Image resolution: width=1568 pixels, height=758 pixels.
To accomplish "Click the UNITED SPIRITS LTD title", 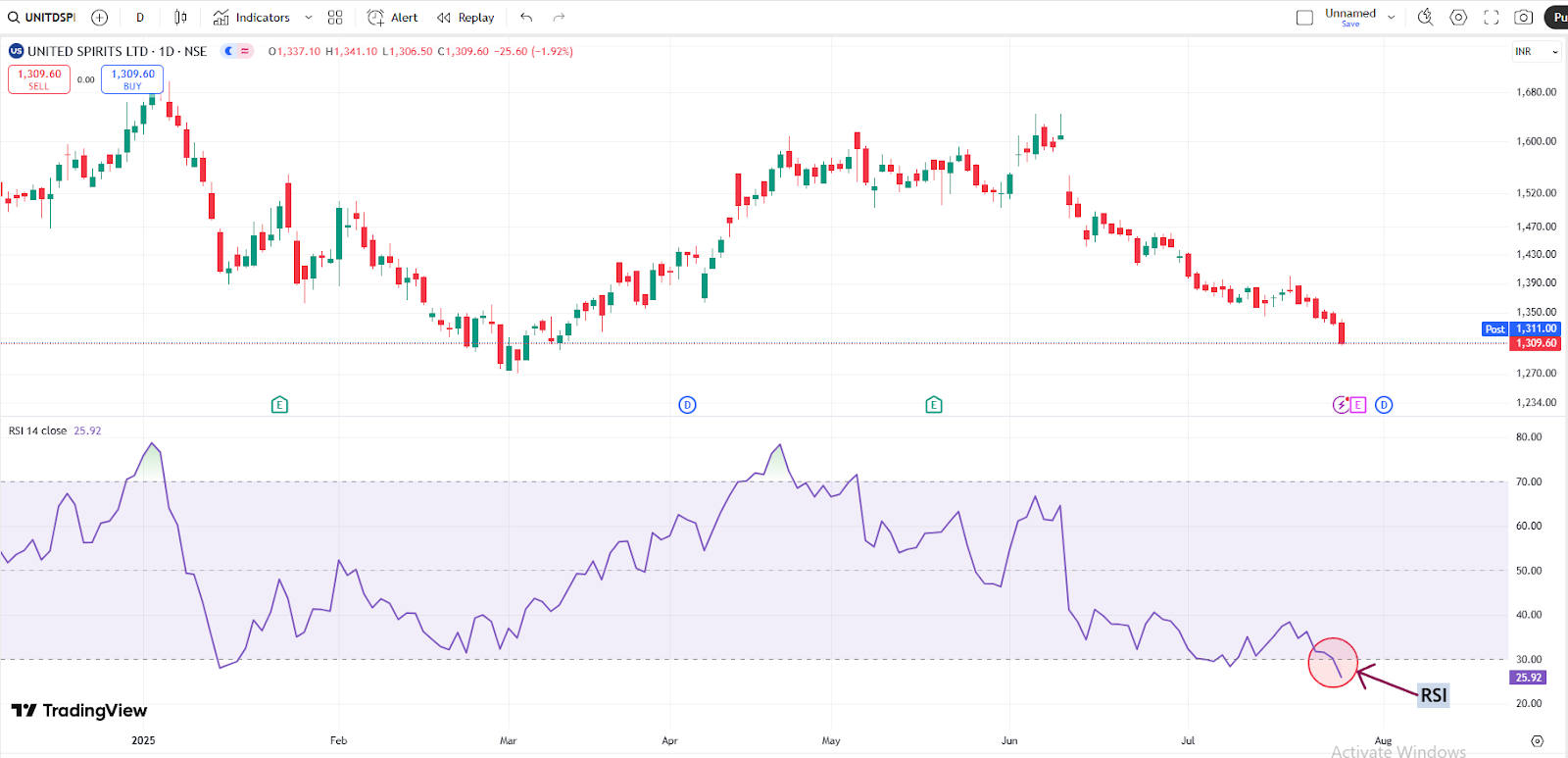I will tap(87, 51).
